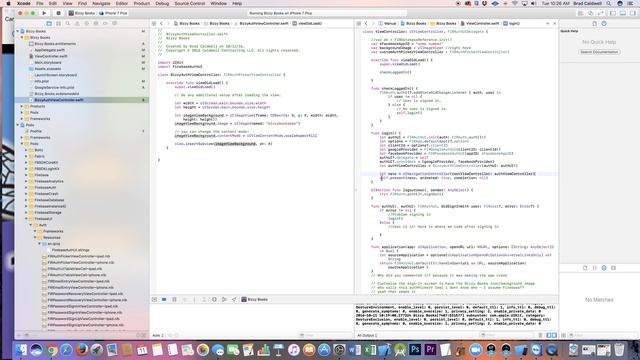Go back in the left editor jump bar
Image resolution: width=640 pixels, height=360 pixels.
[x=161, y=24]
